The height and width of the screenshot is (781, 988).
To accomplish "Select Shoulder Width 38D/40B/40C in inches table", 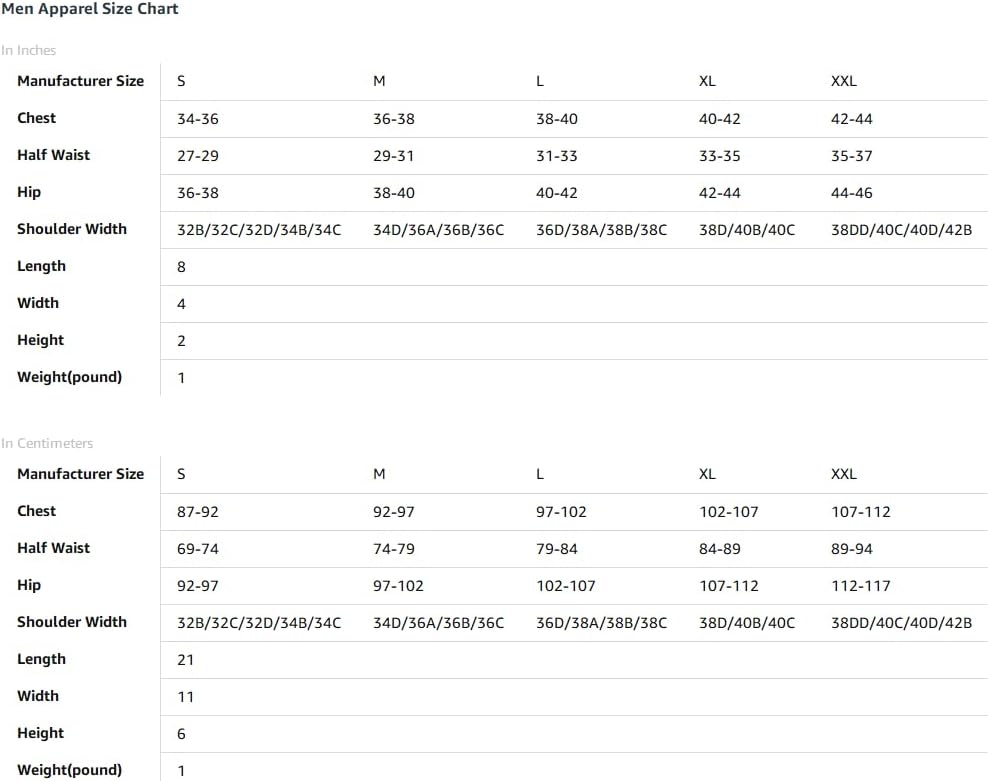I will point(747,230).
